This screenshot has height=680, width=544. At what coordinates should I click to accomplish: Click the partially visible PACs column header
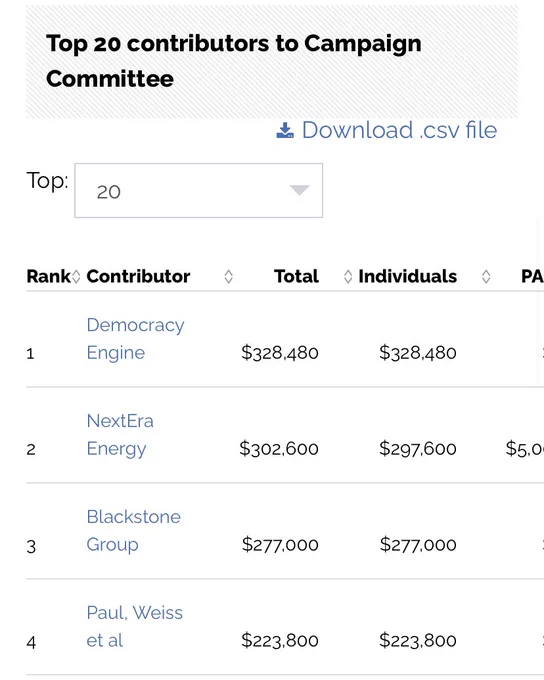532,276
